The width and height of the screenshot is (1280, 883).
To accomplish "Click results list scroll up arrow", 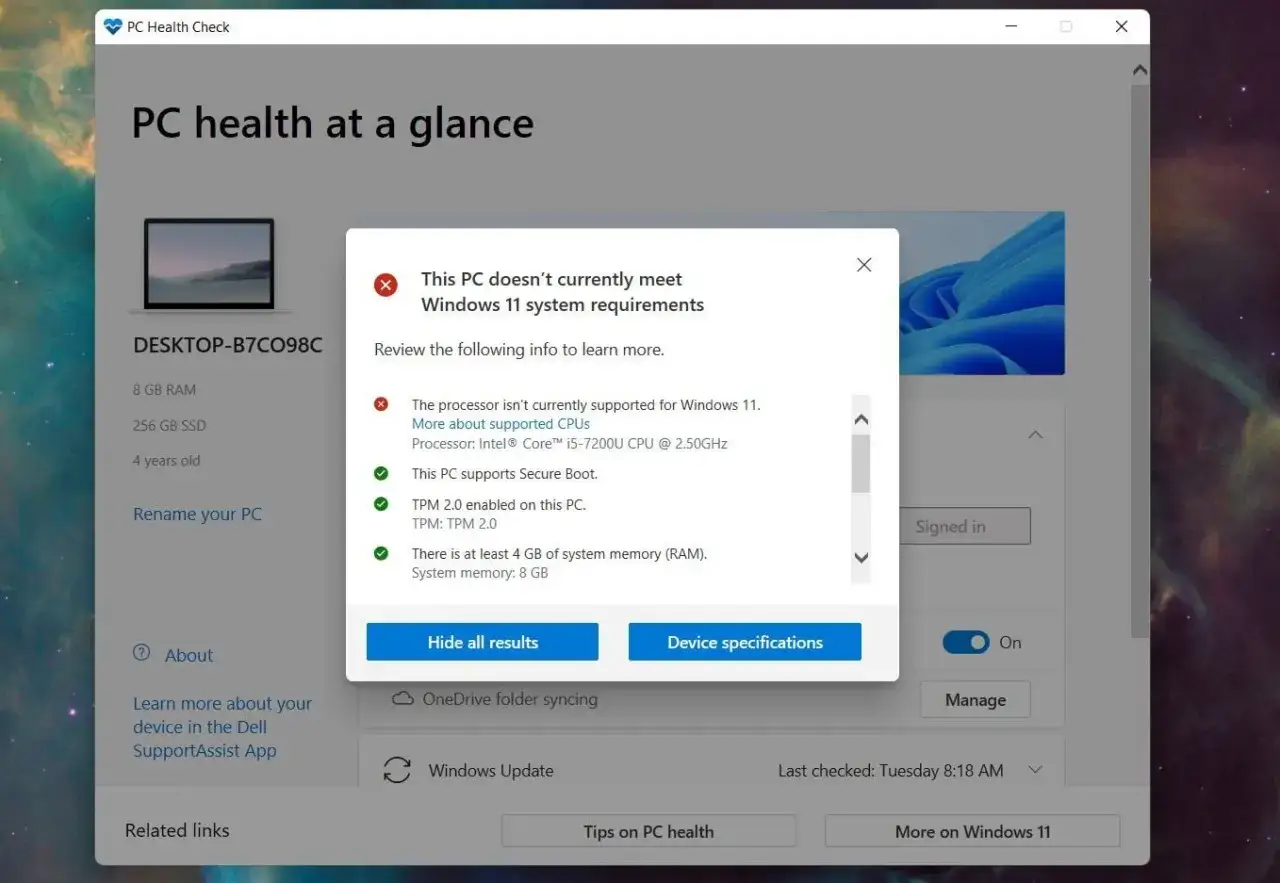I will [861, 420].
